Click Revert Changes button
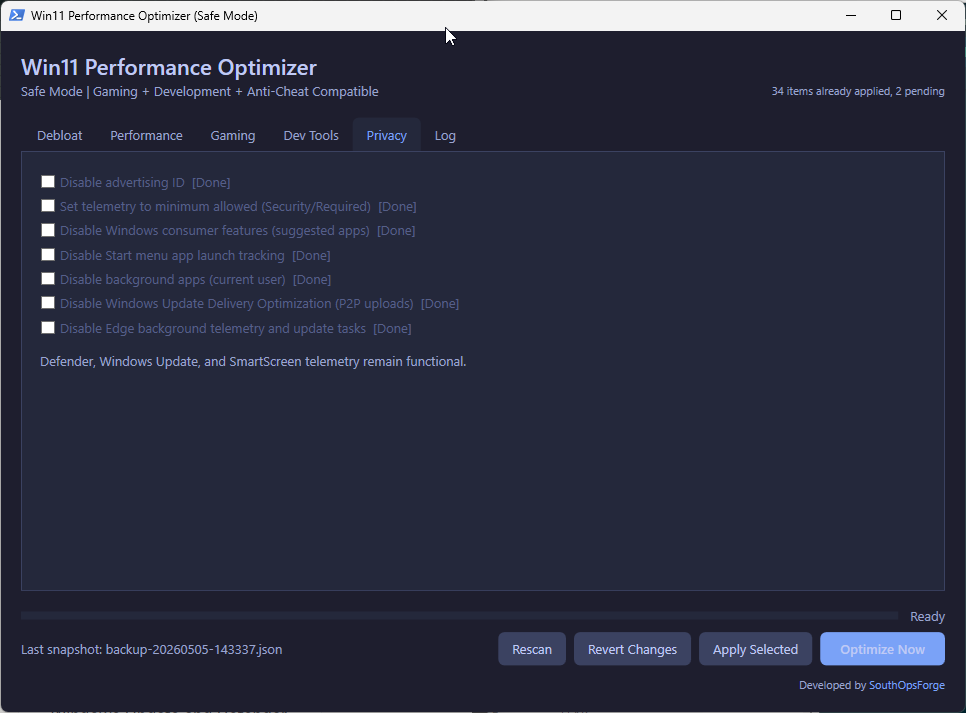This screenshot has height=713, width=966. [x=632, y=649]
